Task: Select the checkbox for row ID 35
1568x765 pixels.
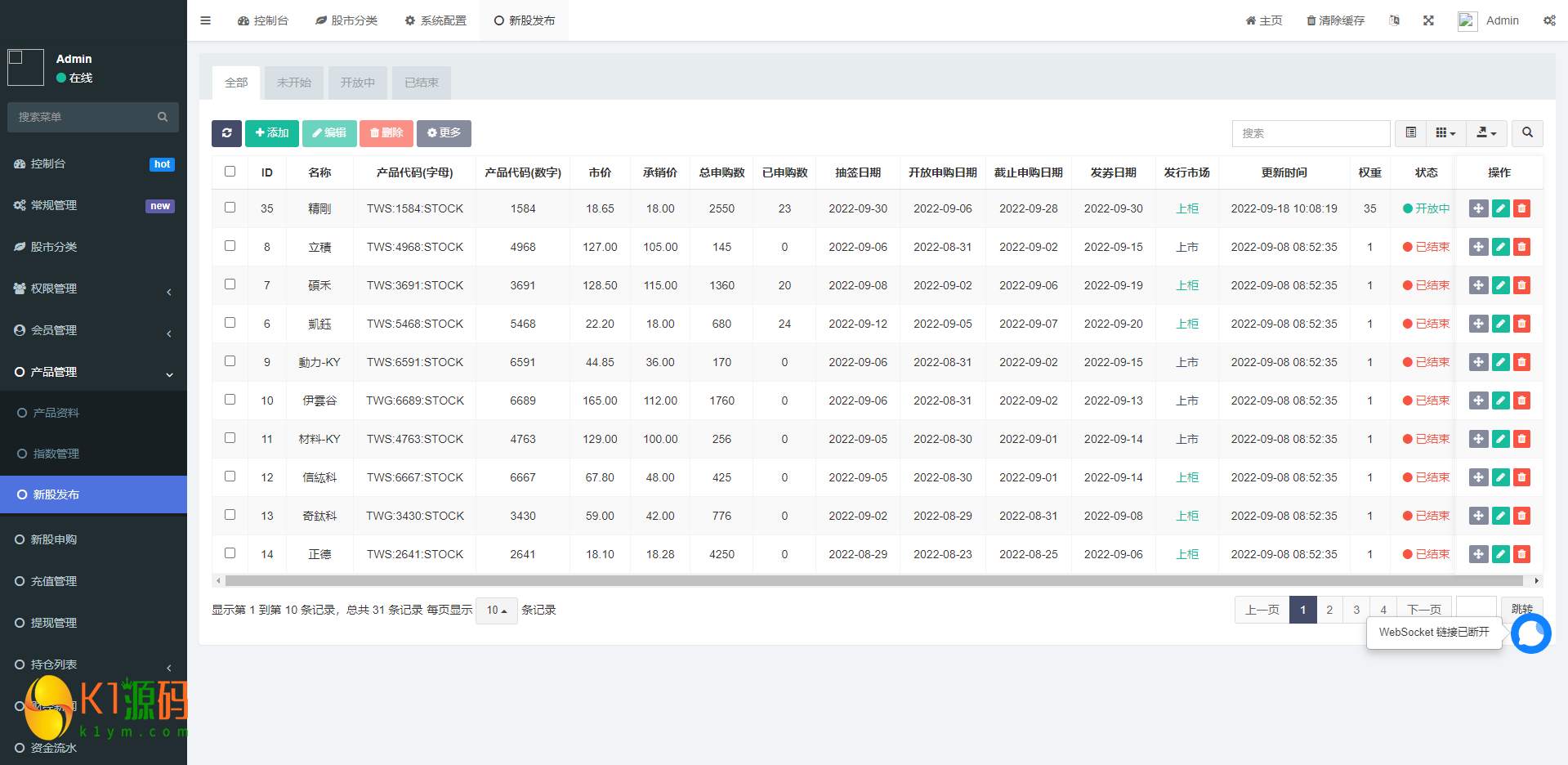Action: [x=230, y=208]
